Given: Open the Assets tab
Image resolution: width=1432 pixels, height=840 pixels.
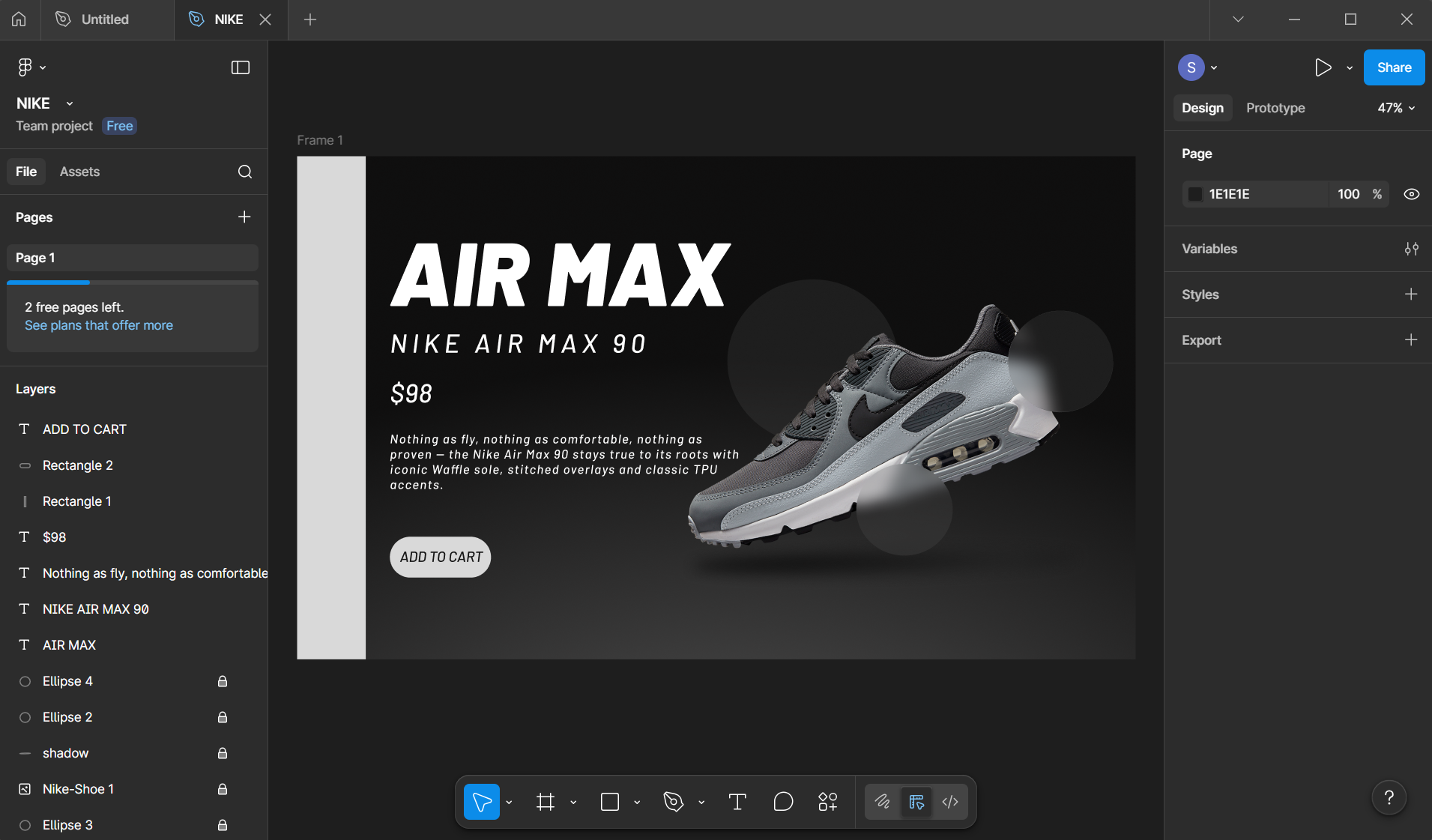Looking at the screenshot, I should click(79, 172).
